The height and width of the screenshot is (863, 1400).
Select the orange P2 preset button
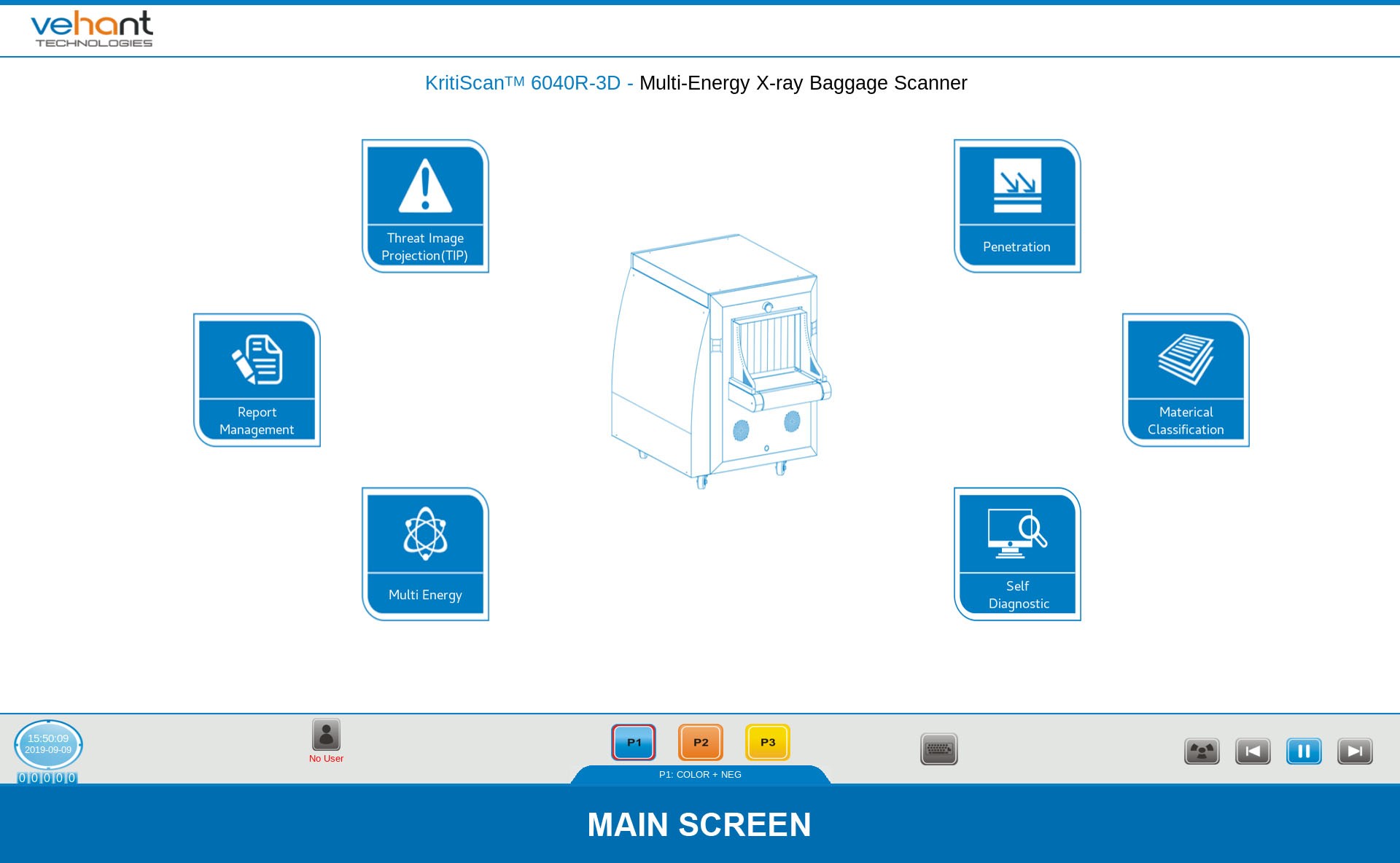[x=701, y=742]
